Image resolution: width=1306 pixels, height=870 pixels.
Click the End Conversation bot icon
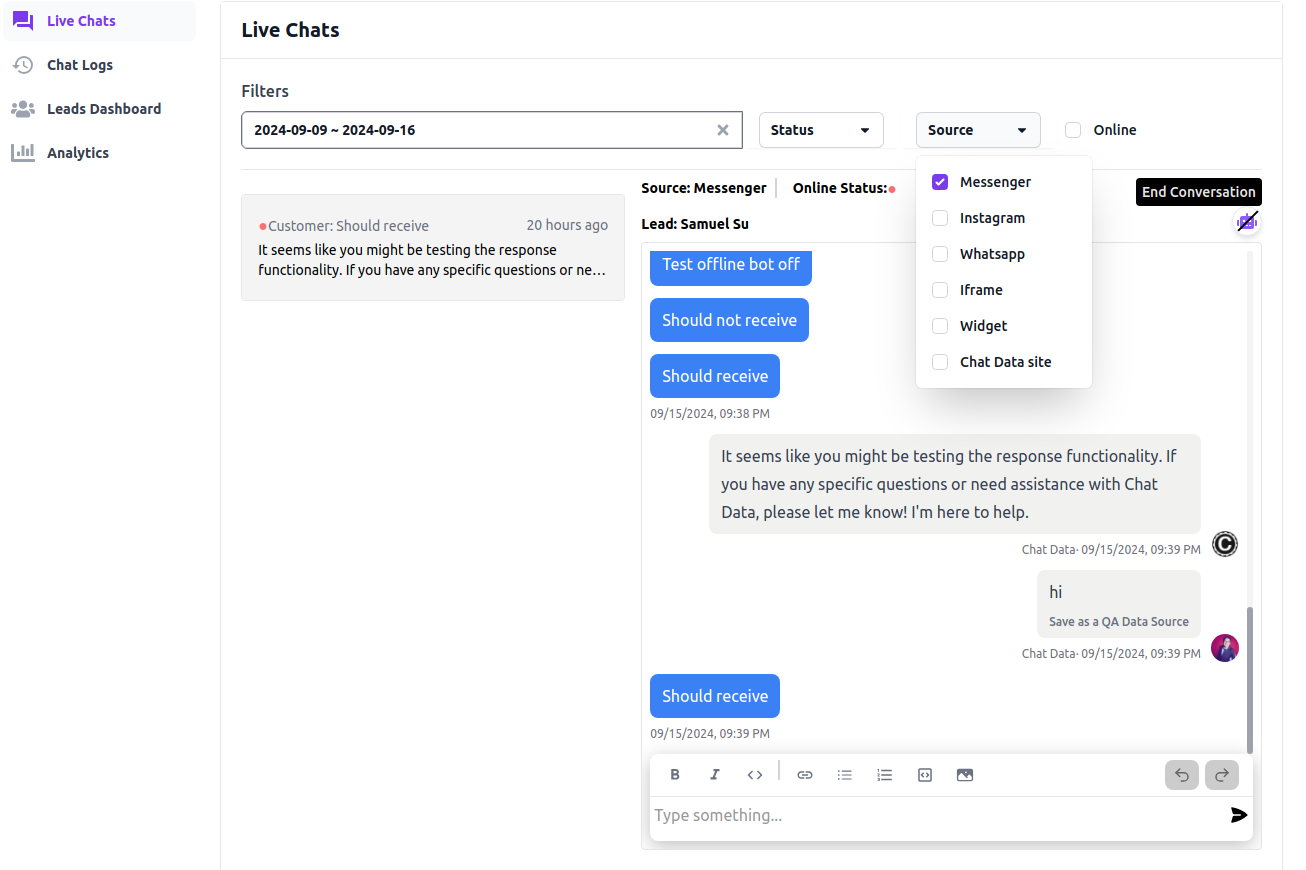pos(1247,222)
